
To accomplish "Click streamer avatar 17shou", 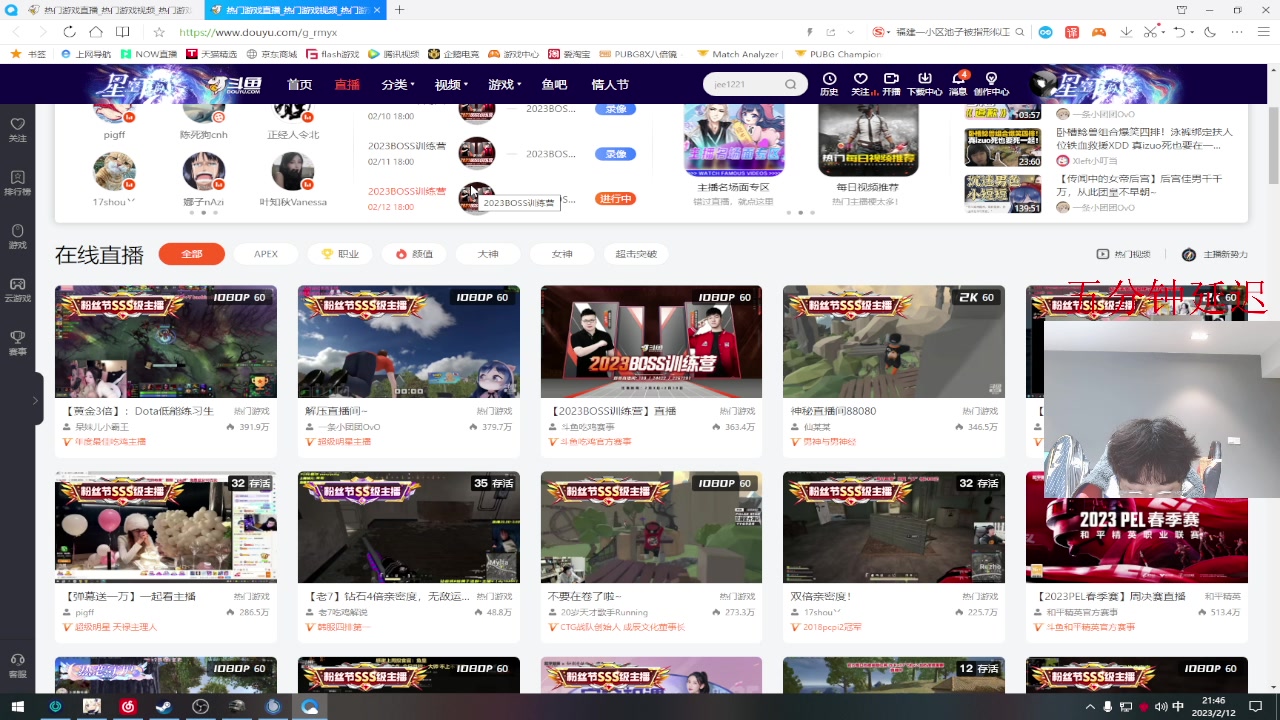I will (114, 171).
